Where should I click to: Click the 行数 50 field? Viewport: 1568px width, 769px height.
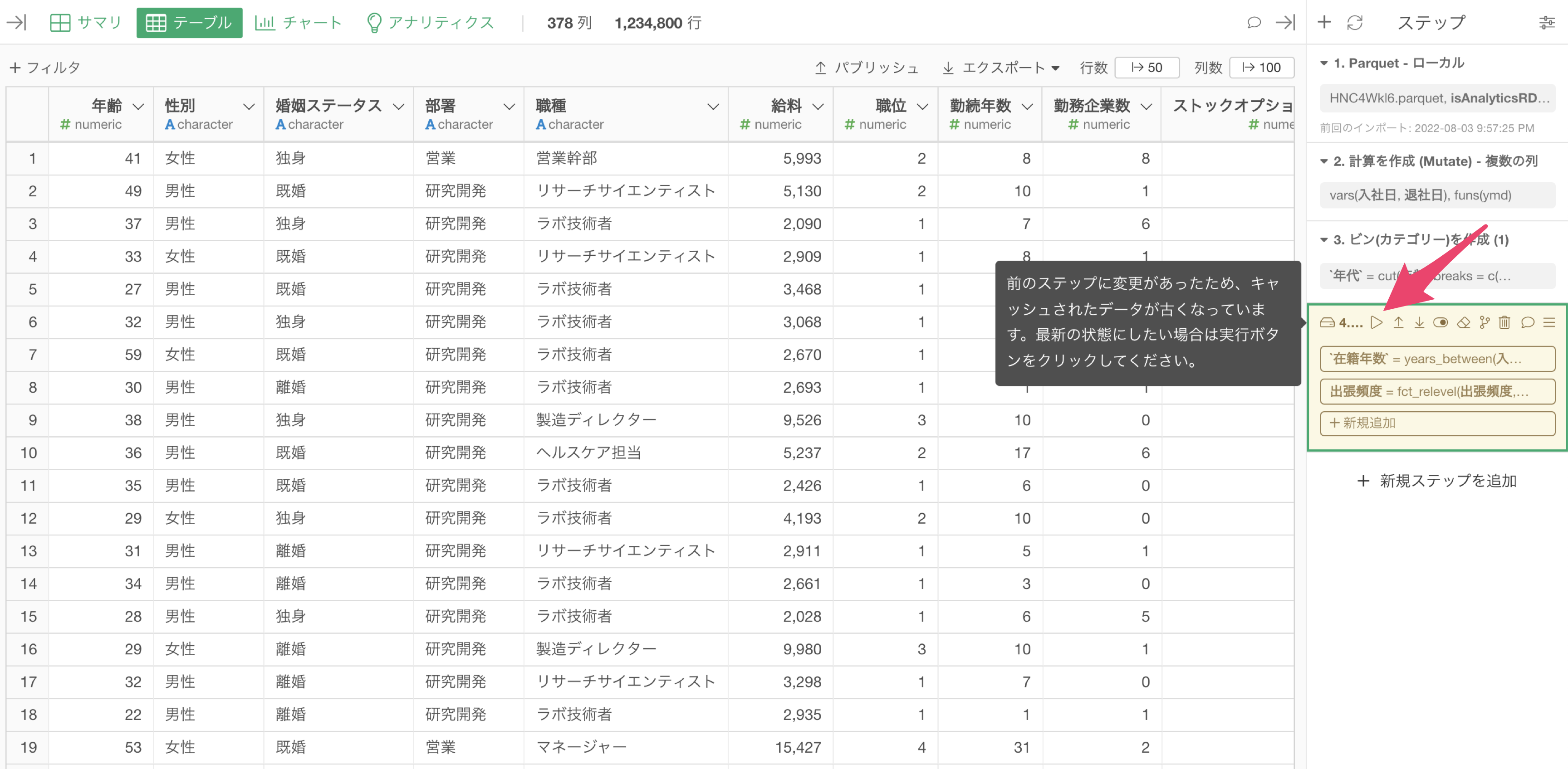tap(1147, 68)
